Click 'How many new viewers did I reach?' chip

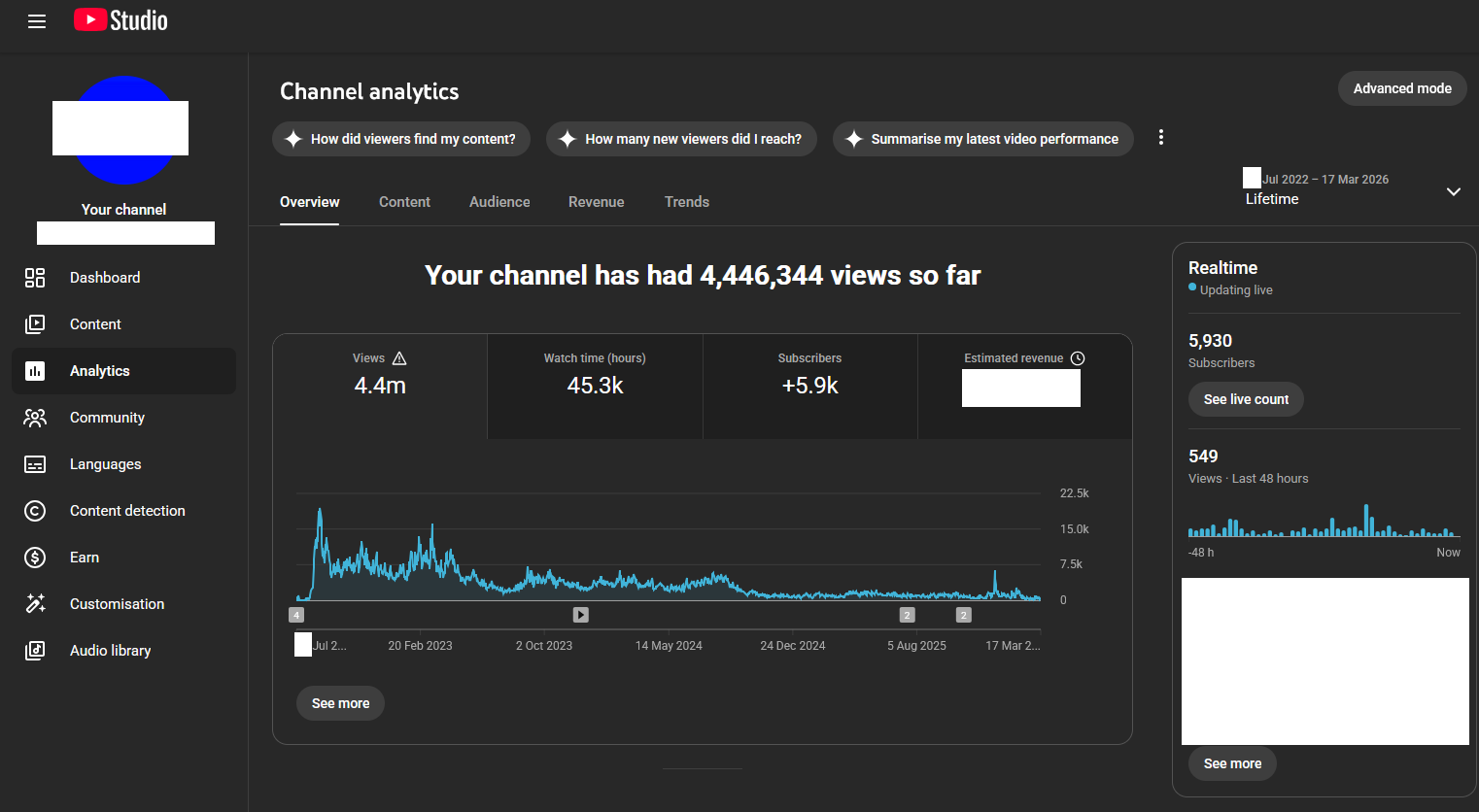click(x=681, y=139)
